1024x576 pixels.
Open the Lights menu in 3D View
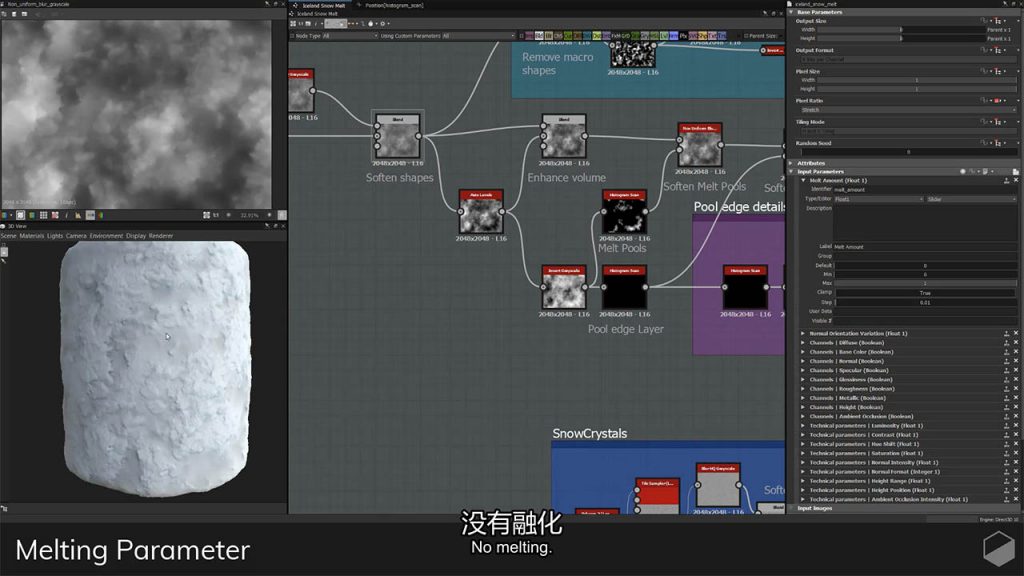tap(55, 236)
